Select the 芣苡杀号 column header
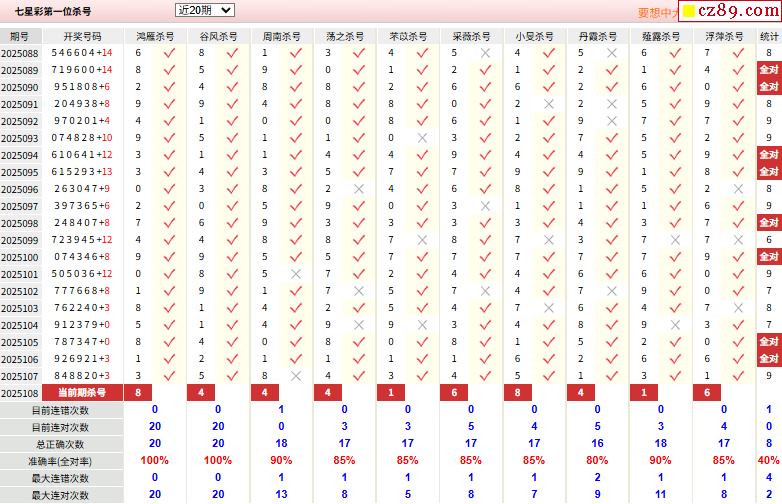The image size is (782, 504). (408, 36)
